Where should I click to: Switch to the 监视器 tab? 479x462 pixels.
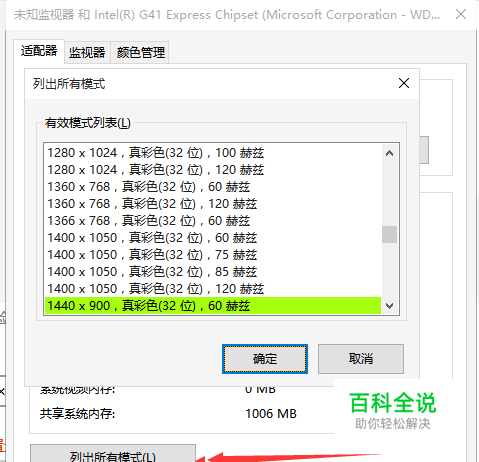(87, 52)
